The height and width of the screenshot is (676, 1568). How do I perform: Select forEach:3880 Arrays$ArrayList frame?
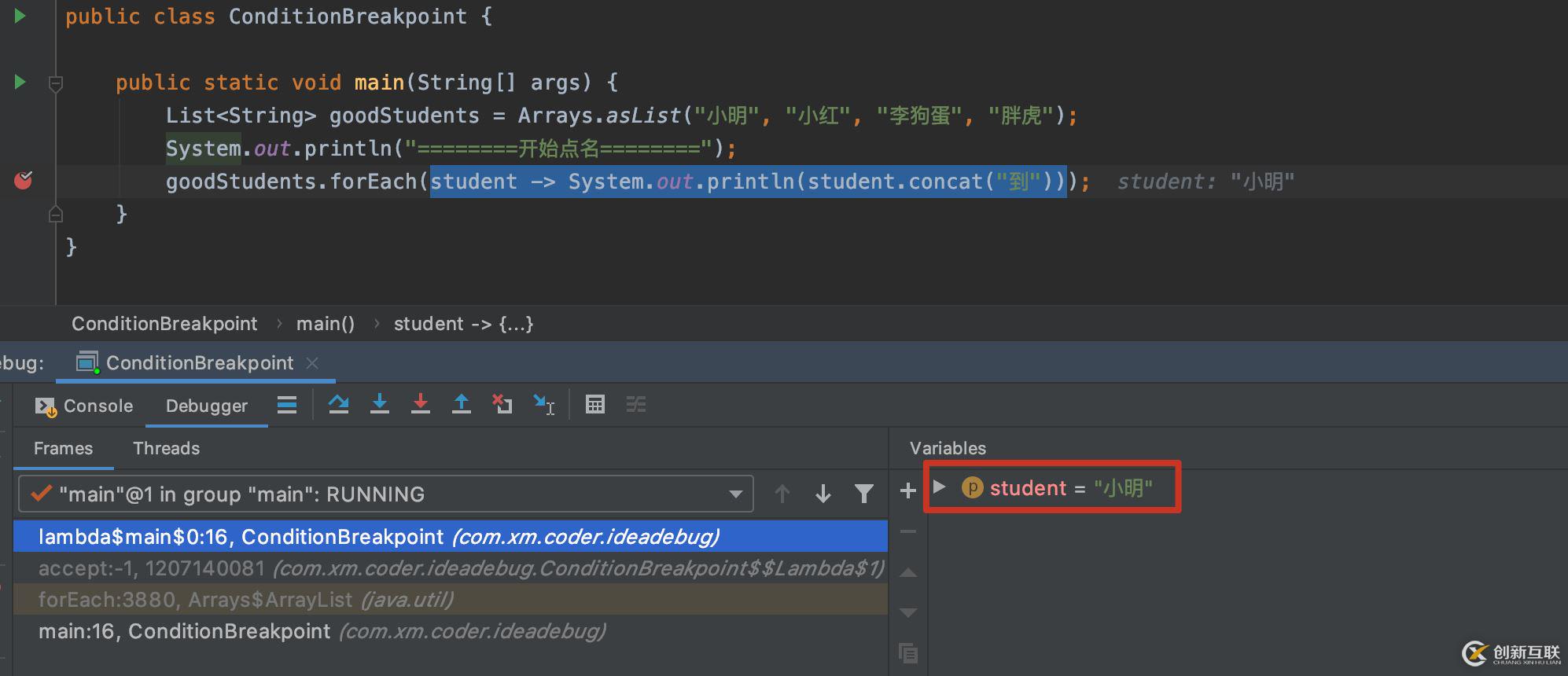(451, 600)
